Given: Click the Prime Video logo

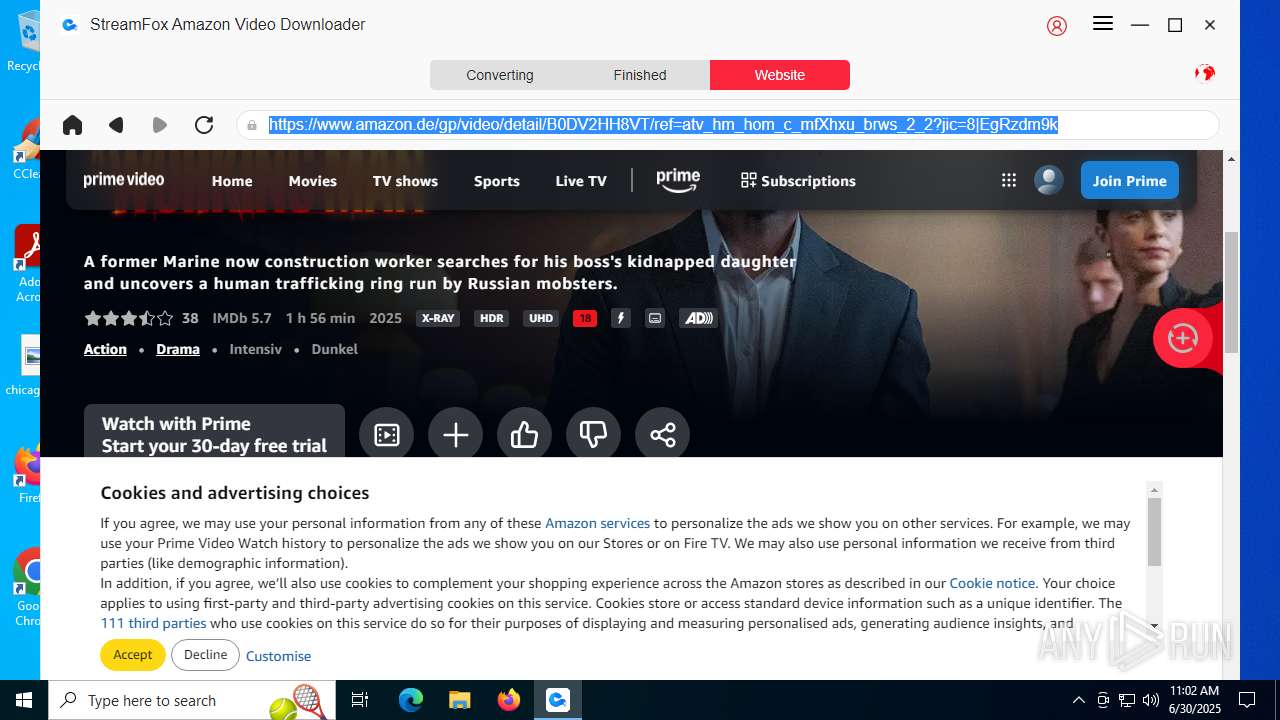Looking at the screenshot, I should 124,180.
